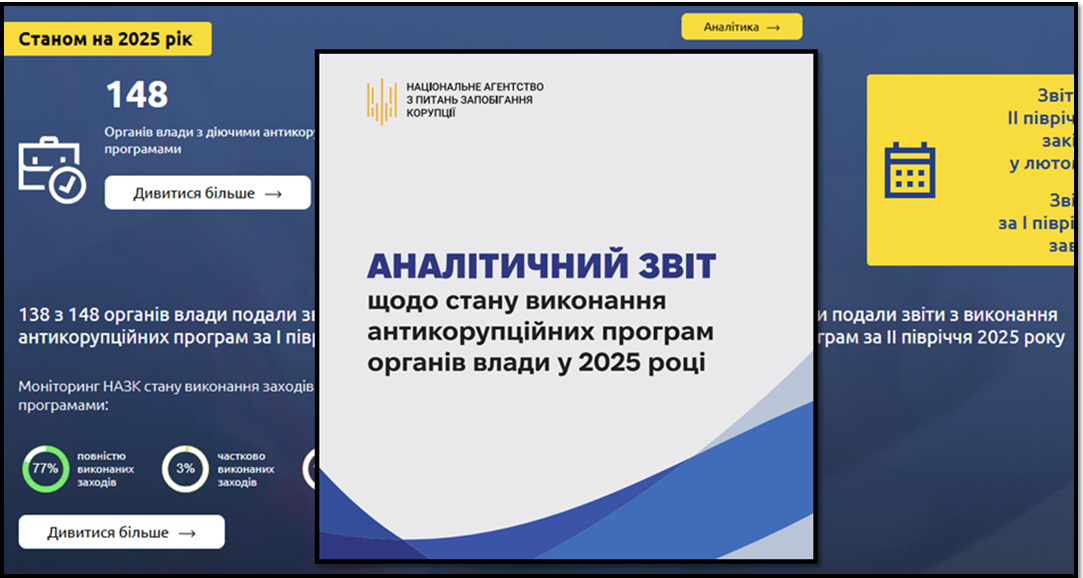Click the calendar icon on yellow card

click(909, 170)
